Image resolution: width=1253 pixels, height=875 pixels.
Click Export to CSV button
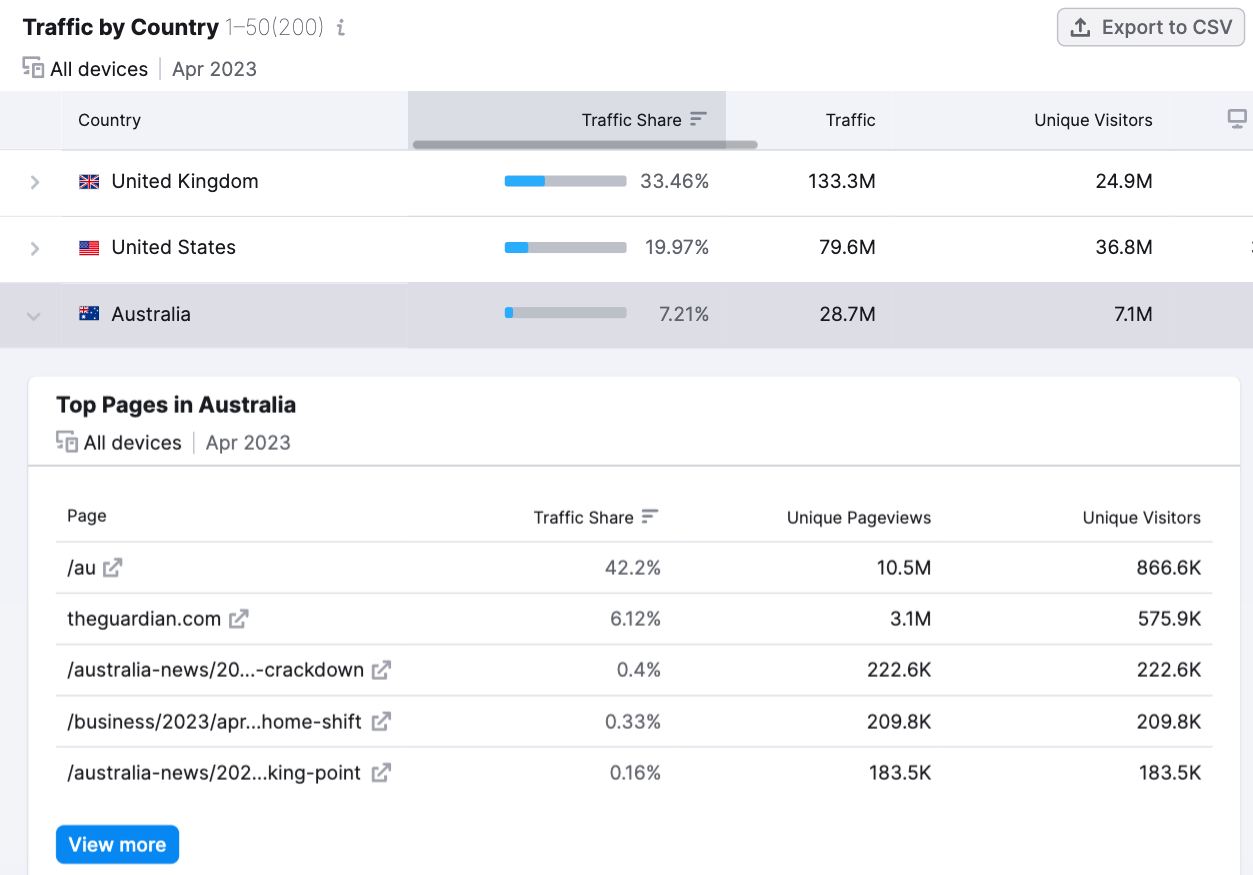click(1150, 28)
